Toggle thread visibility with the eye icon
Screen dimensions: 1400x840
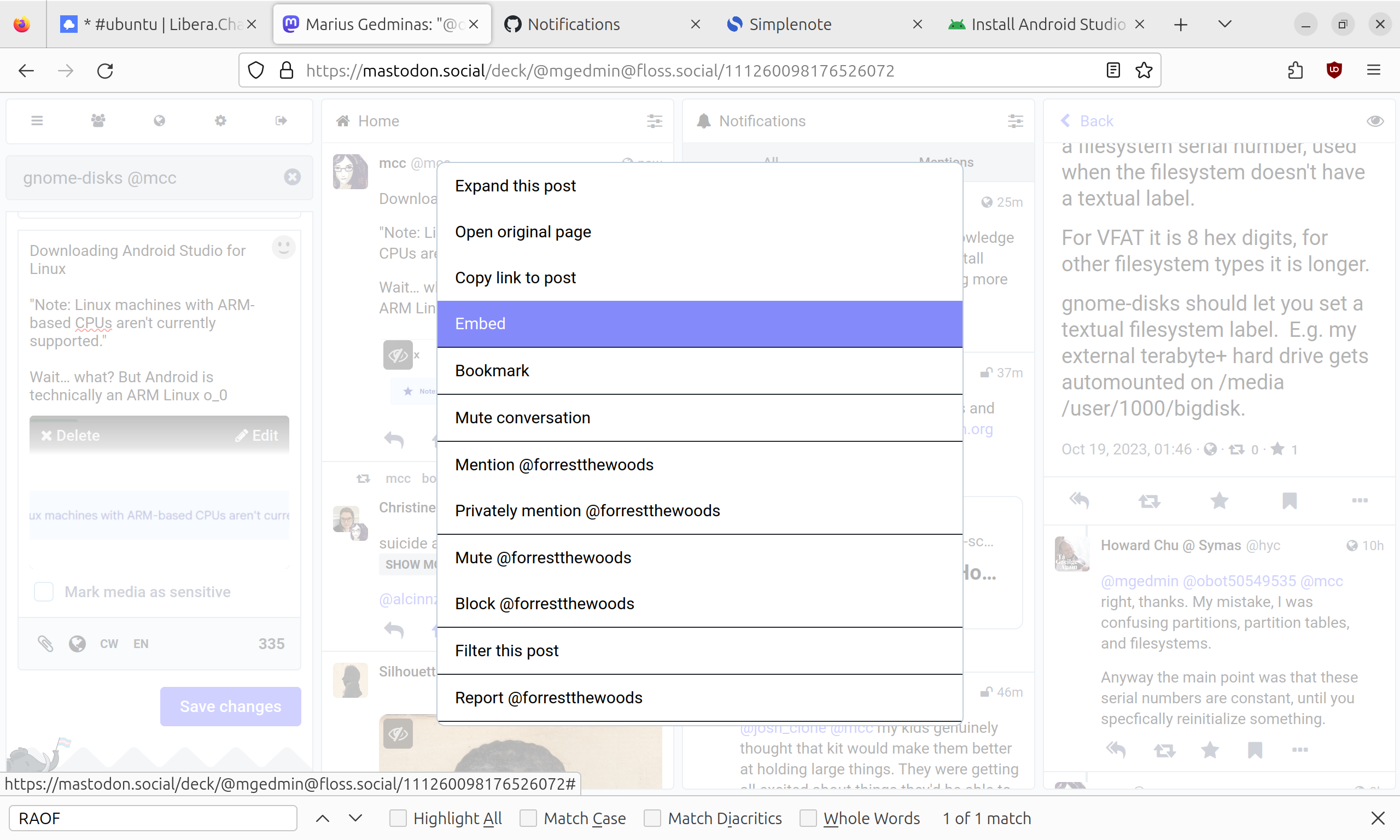pos(1374,120)
